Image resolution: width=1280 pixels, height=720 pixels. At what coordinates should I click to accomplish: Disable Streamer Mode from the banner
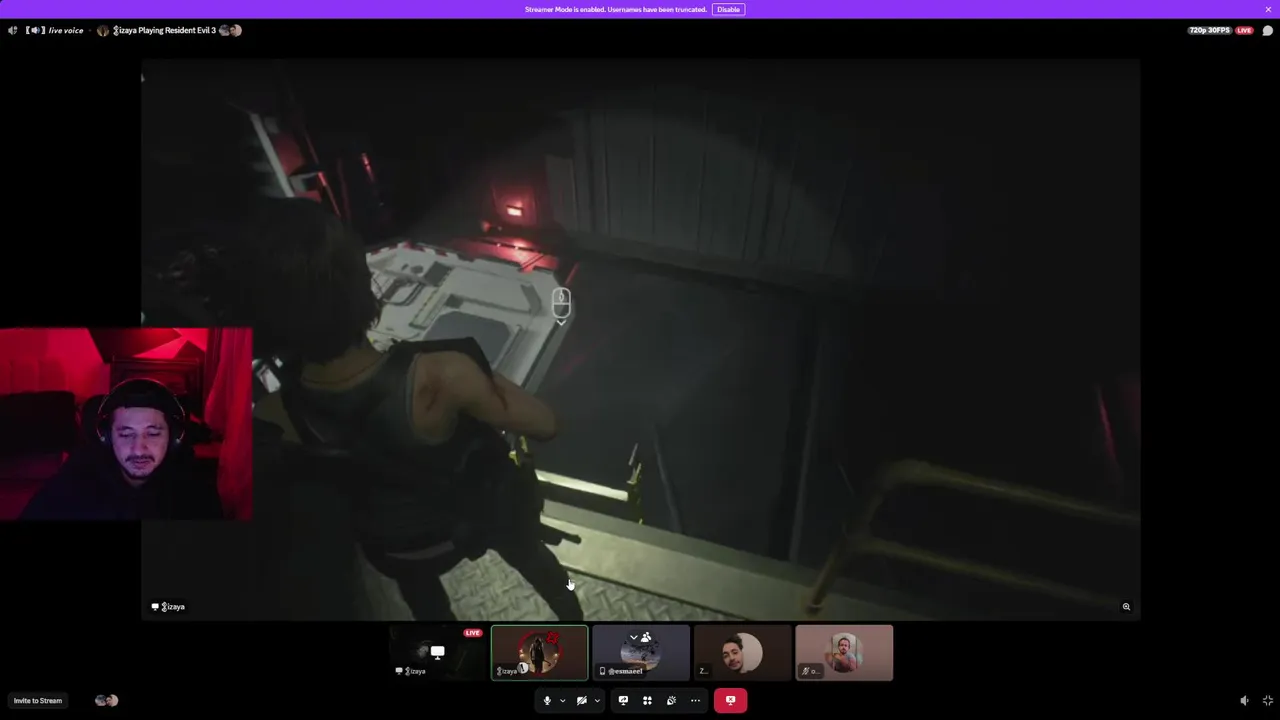tap(728, 9)
